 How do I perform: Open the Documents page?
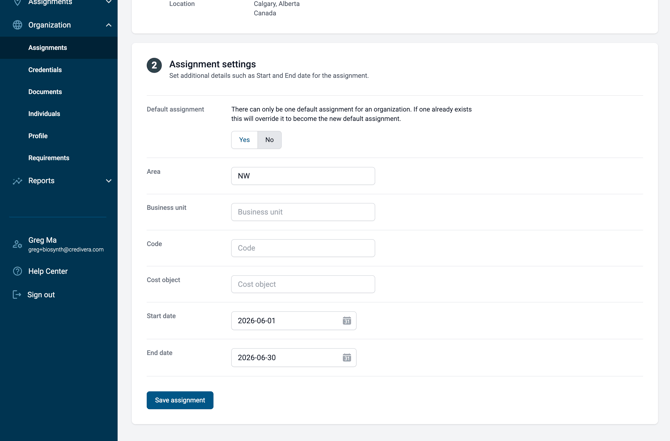click(x=45, y=91)
